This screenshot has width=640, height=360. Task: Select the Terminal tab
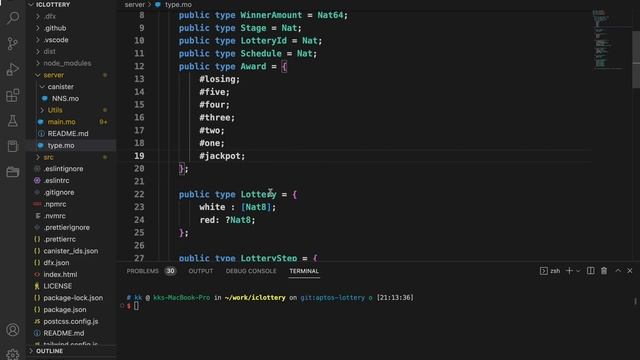point(304,271)
